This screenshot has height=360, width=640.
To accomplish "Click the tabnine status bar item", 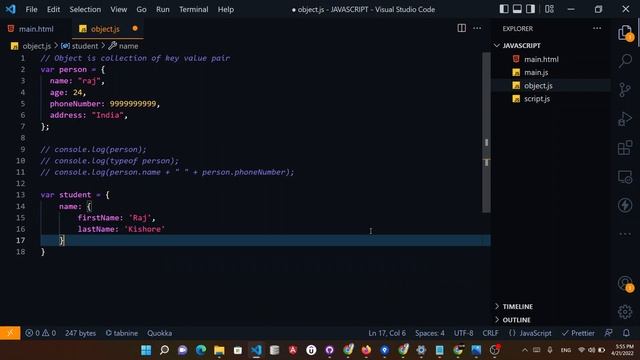I will click(x=122, y=333).
